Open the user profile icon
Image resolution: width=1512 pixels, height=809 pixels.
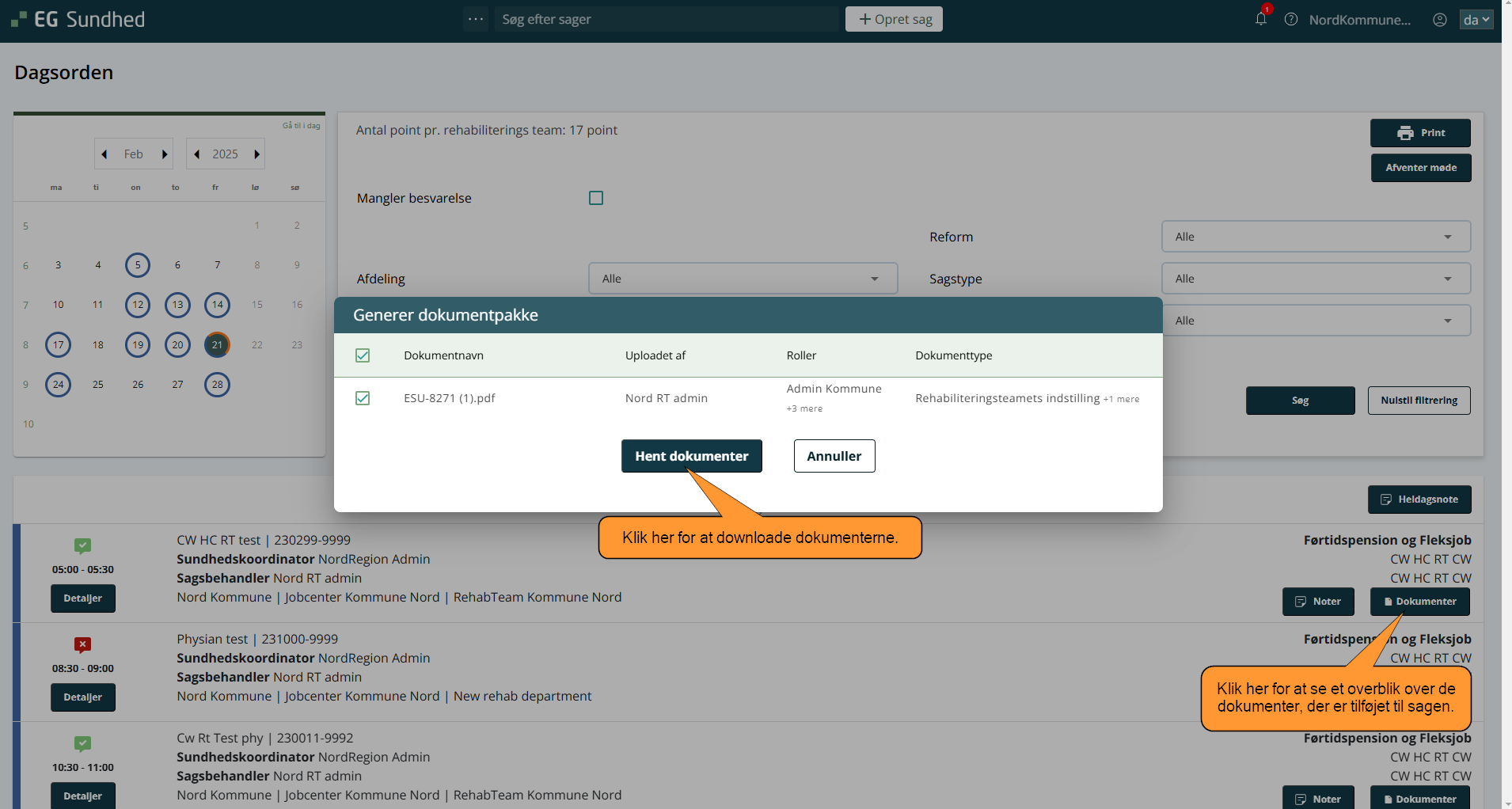1440,20
